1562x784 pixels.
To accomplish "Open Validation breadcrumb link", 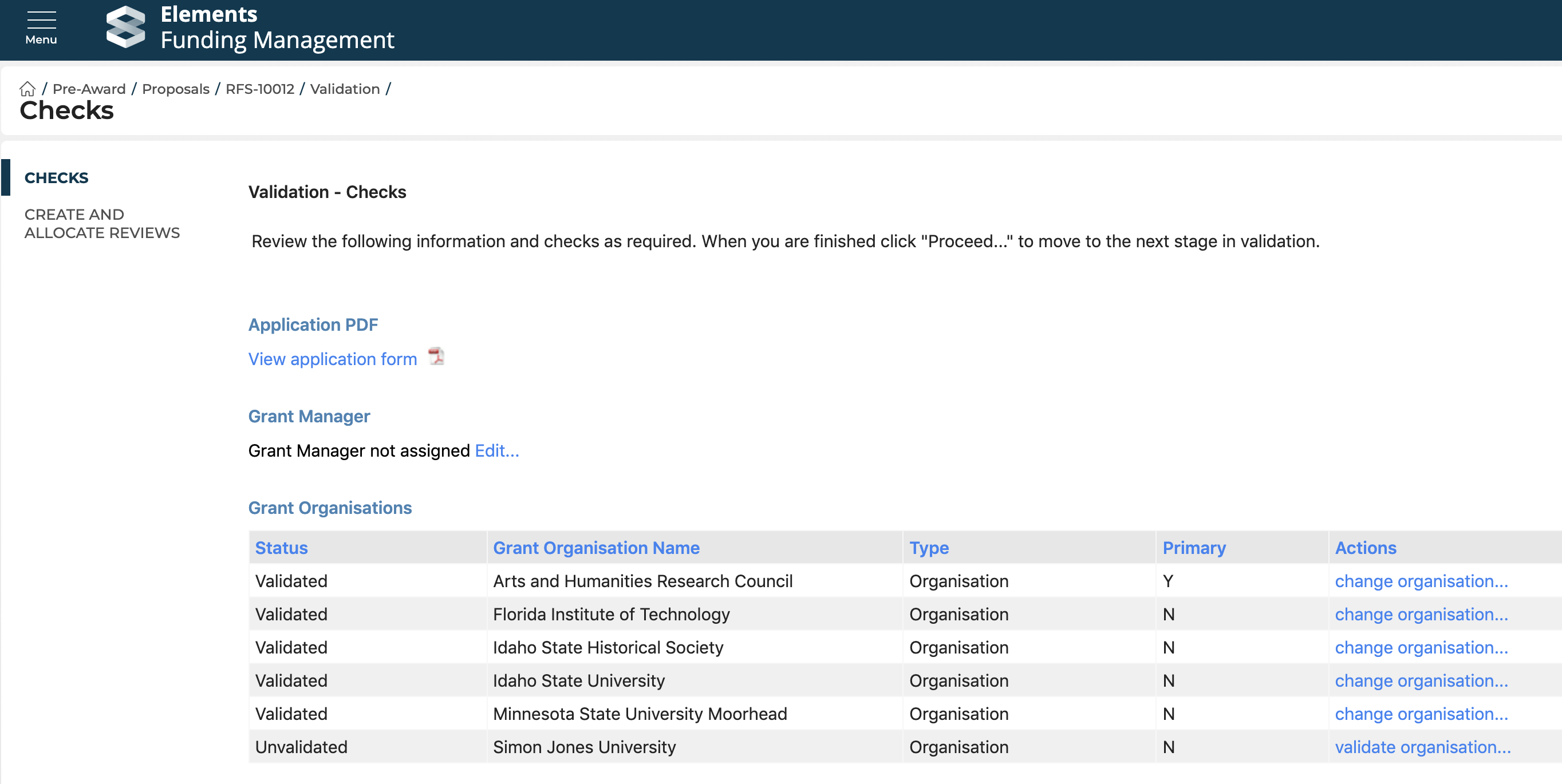I will point(345,89).
